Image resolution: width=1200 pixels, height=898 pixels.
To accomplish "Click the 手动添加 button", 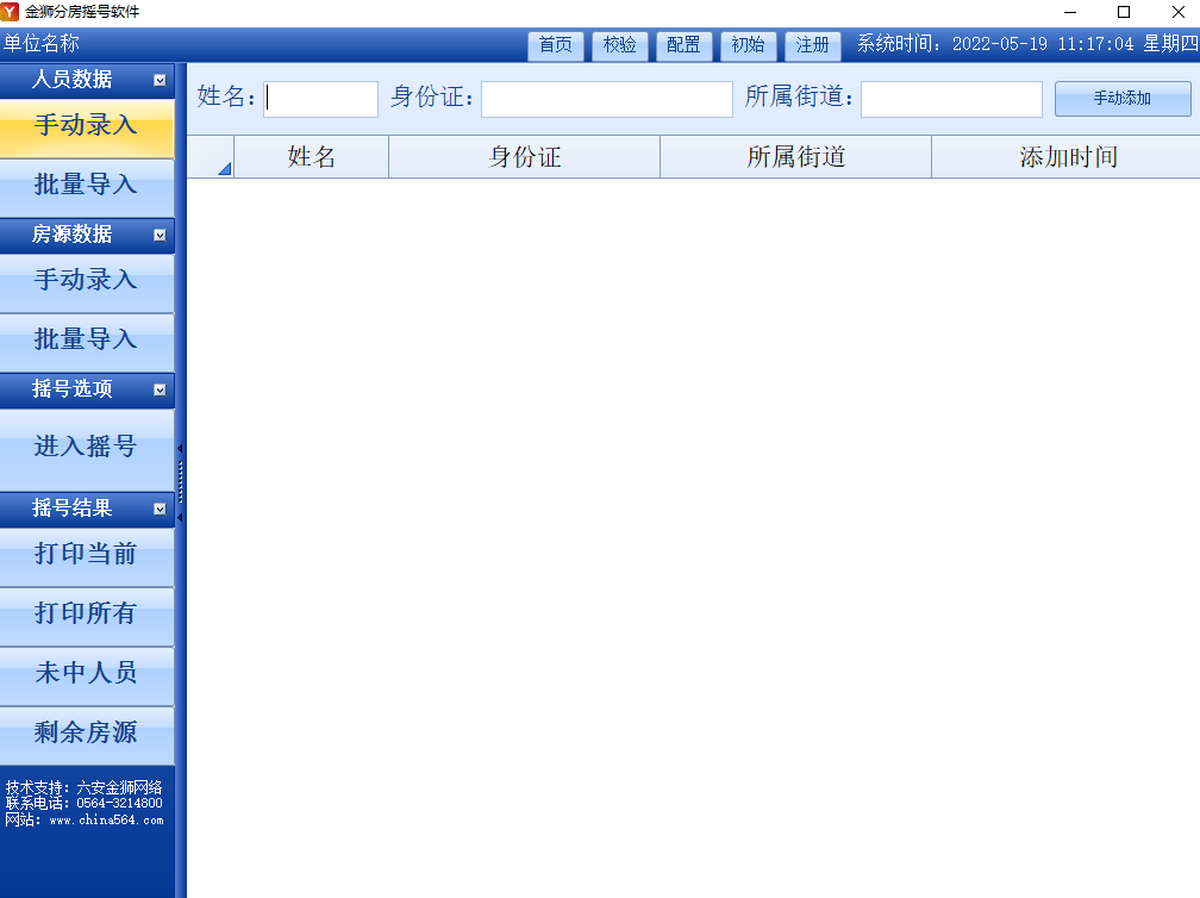I will (x=1123, y=99).
